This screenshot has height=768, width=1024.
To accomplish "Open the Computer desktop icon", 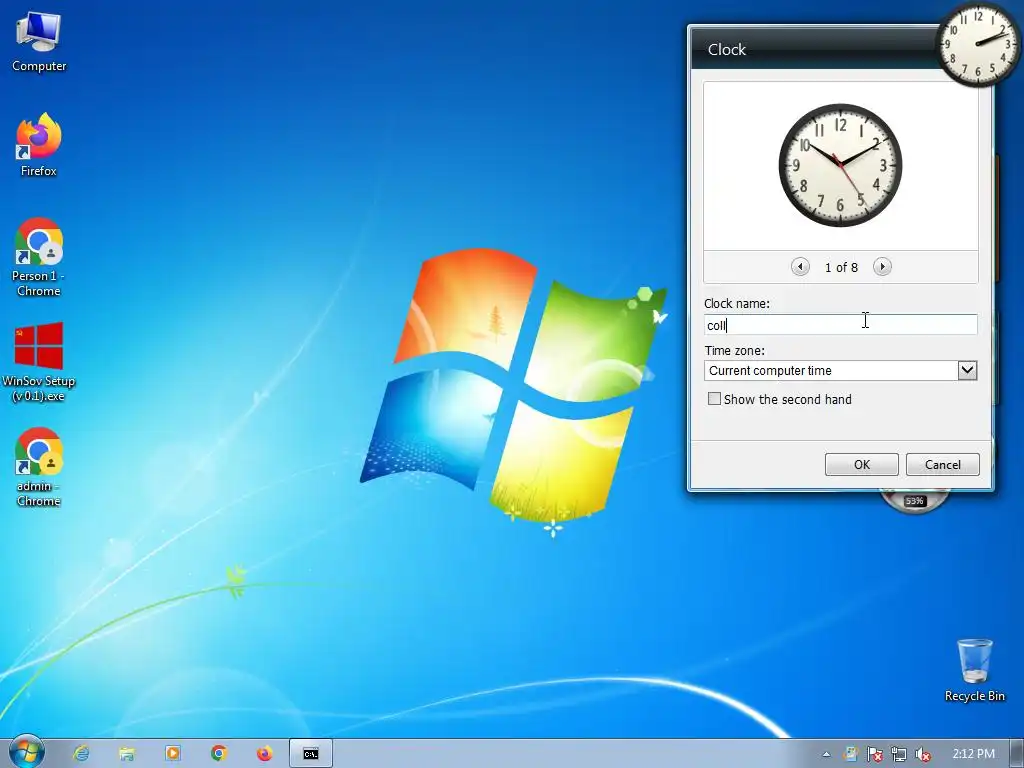I will (x=39, y=42).
